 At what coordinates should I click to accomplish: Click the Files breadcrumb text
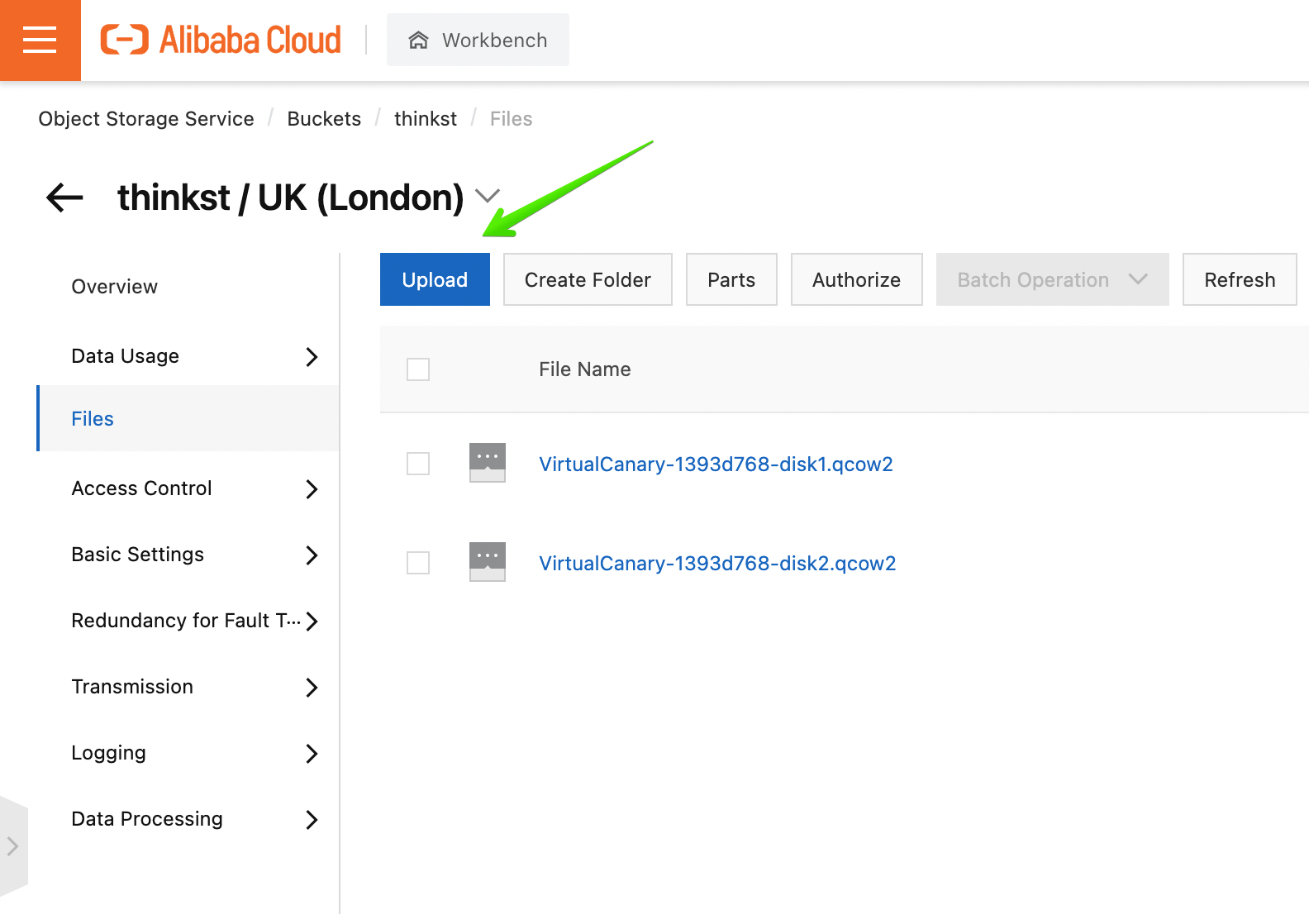(511, 119)
